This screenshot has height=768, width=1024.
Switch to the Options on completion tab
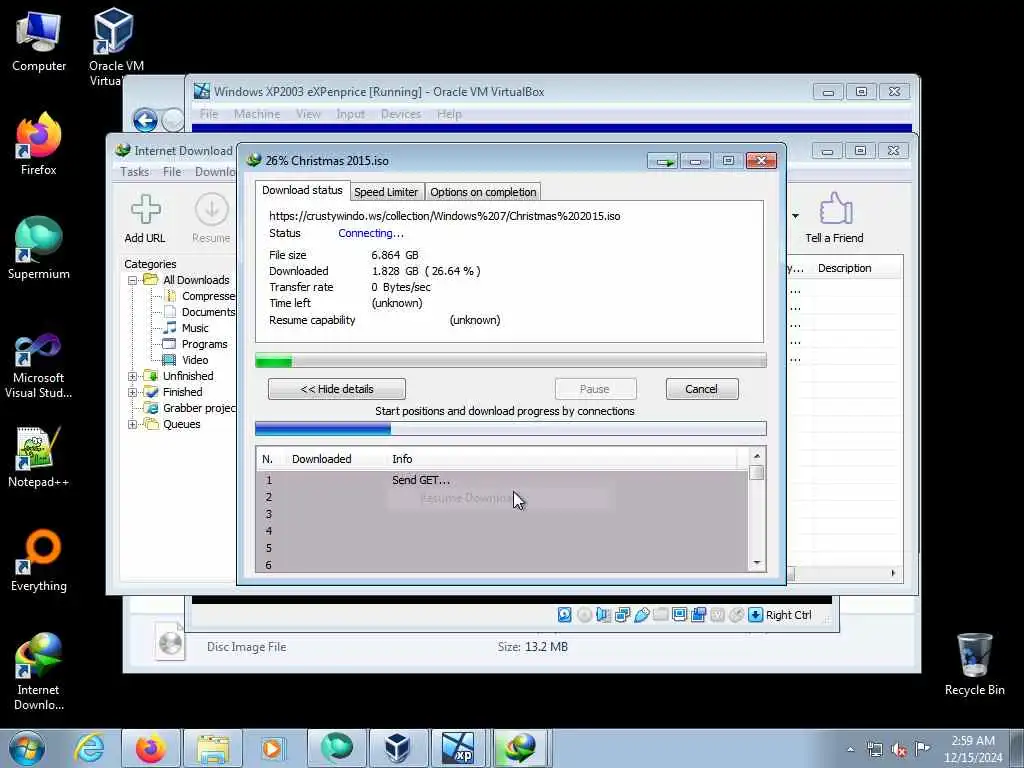click(483, 192)
